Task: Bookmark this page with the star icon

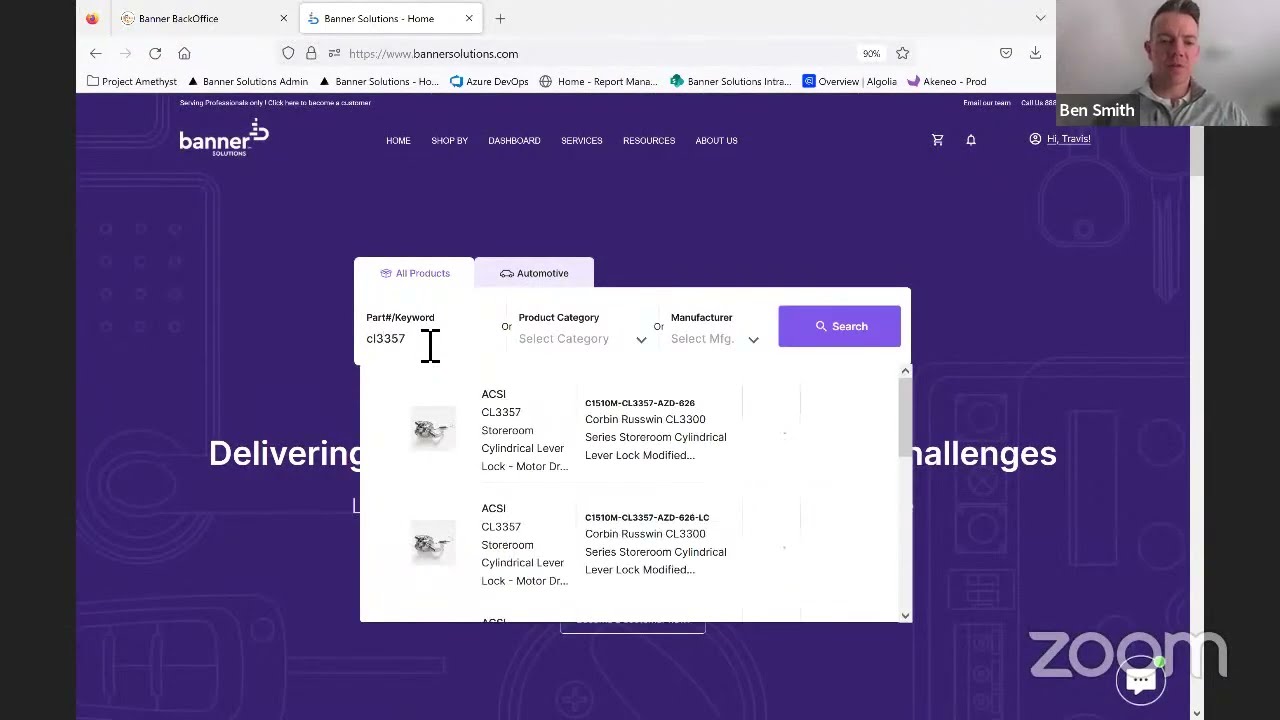Action: point(902,53)
